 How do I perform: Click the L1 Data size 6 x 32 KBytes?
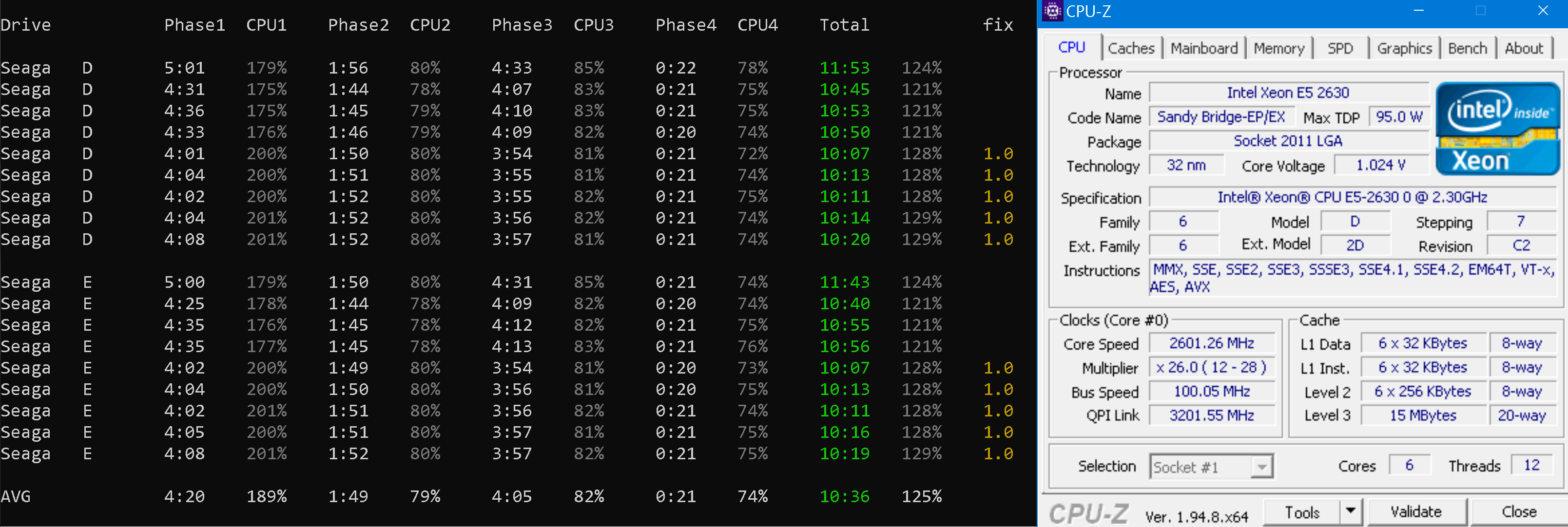click(1423, 343)
